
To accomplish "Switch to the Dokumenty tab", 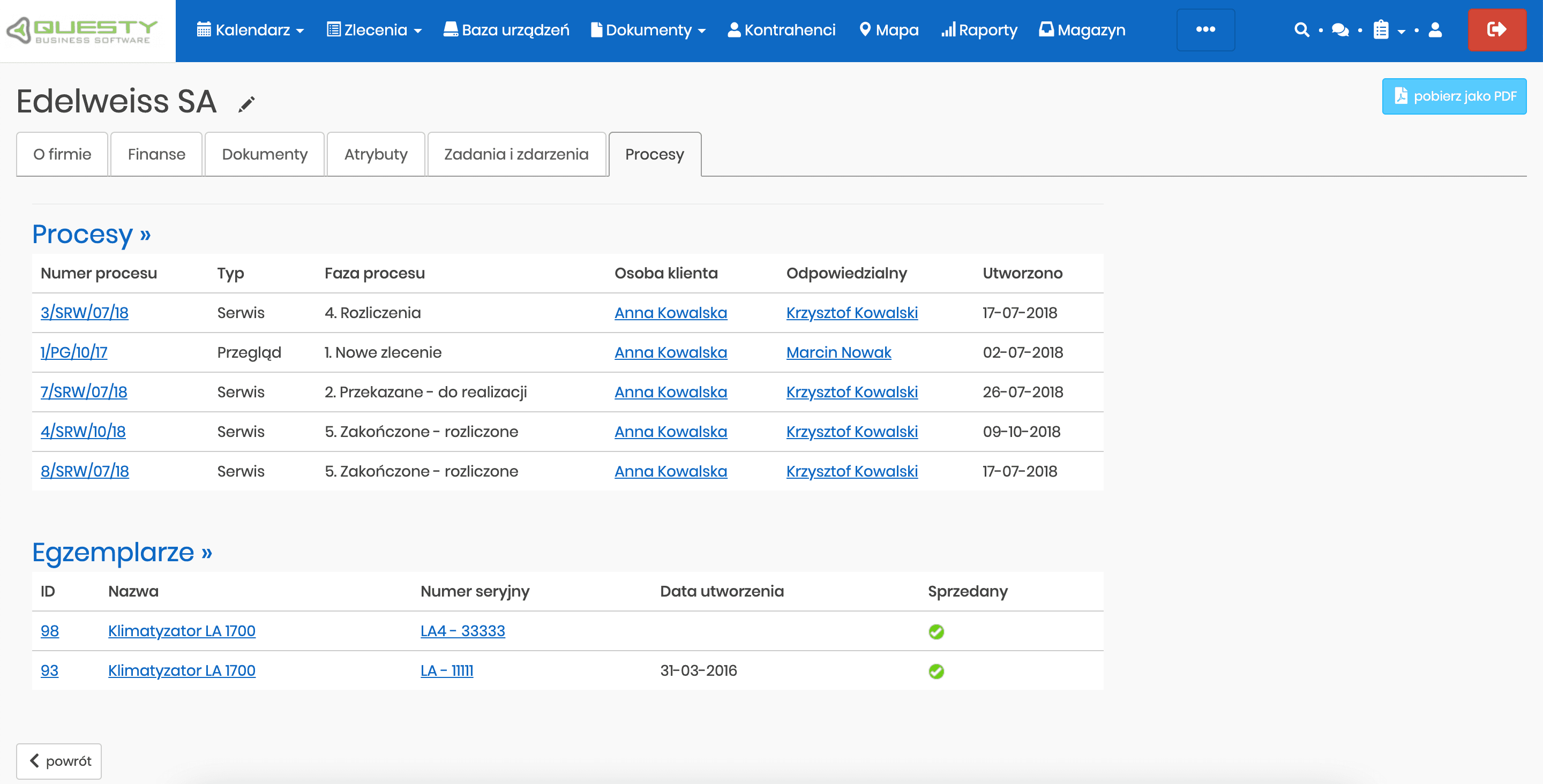I will pos(265,154).
